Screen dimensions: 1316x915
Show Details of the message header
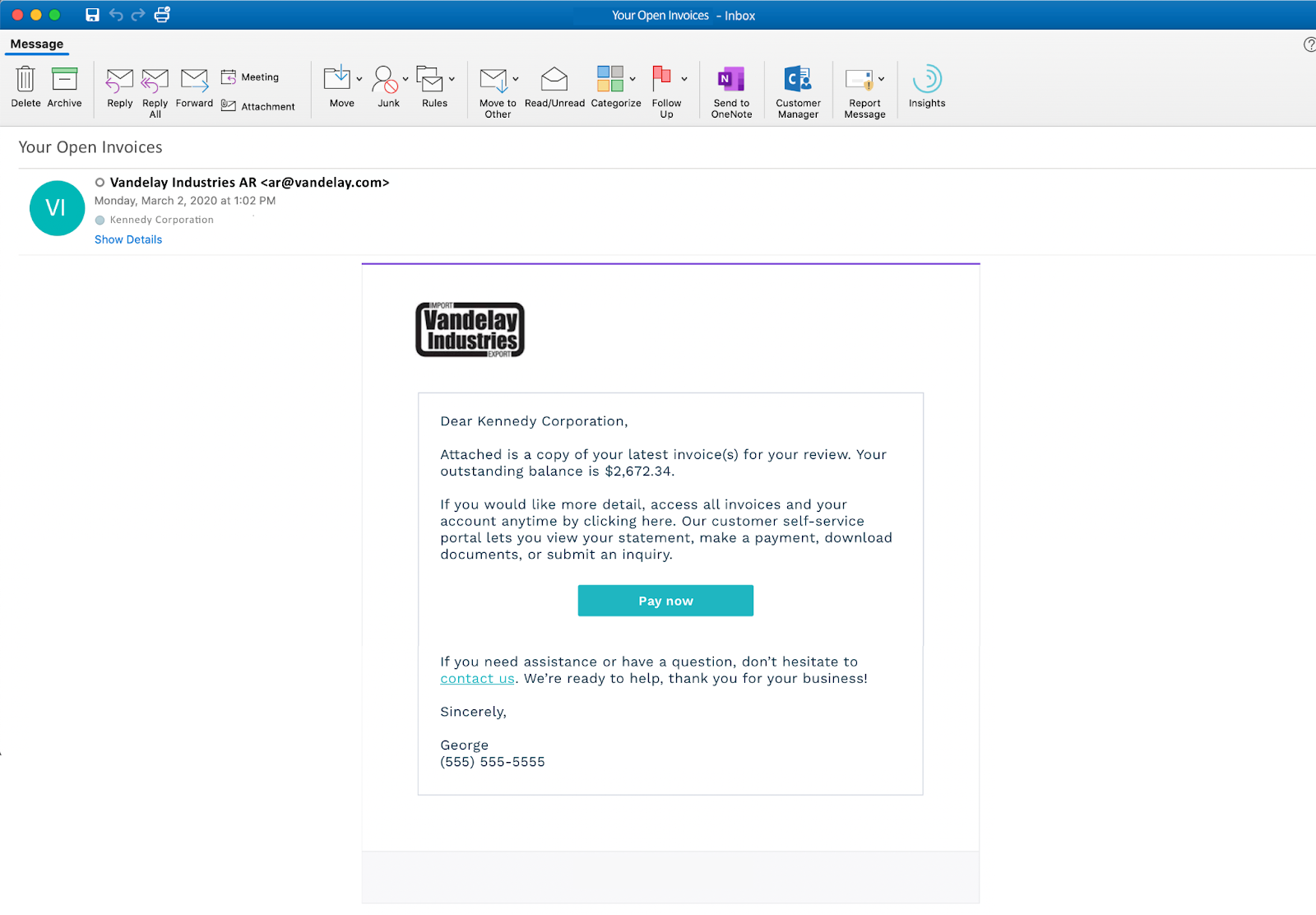pos(128,239)
